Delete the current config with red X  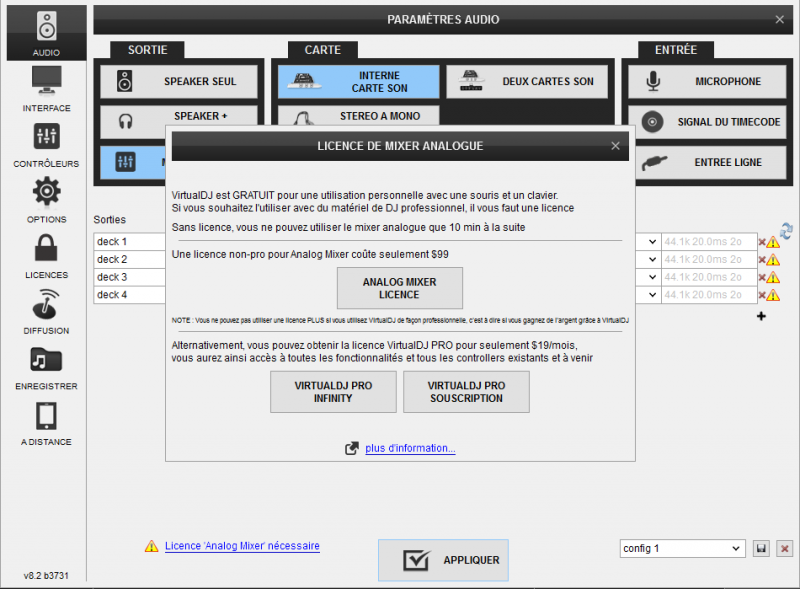[x=785, y=549]
